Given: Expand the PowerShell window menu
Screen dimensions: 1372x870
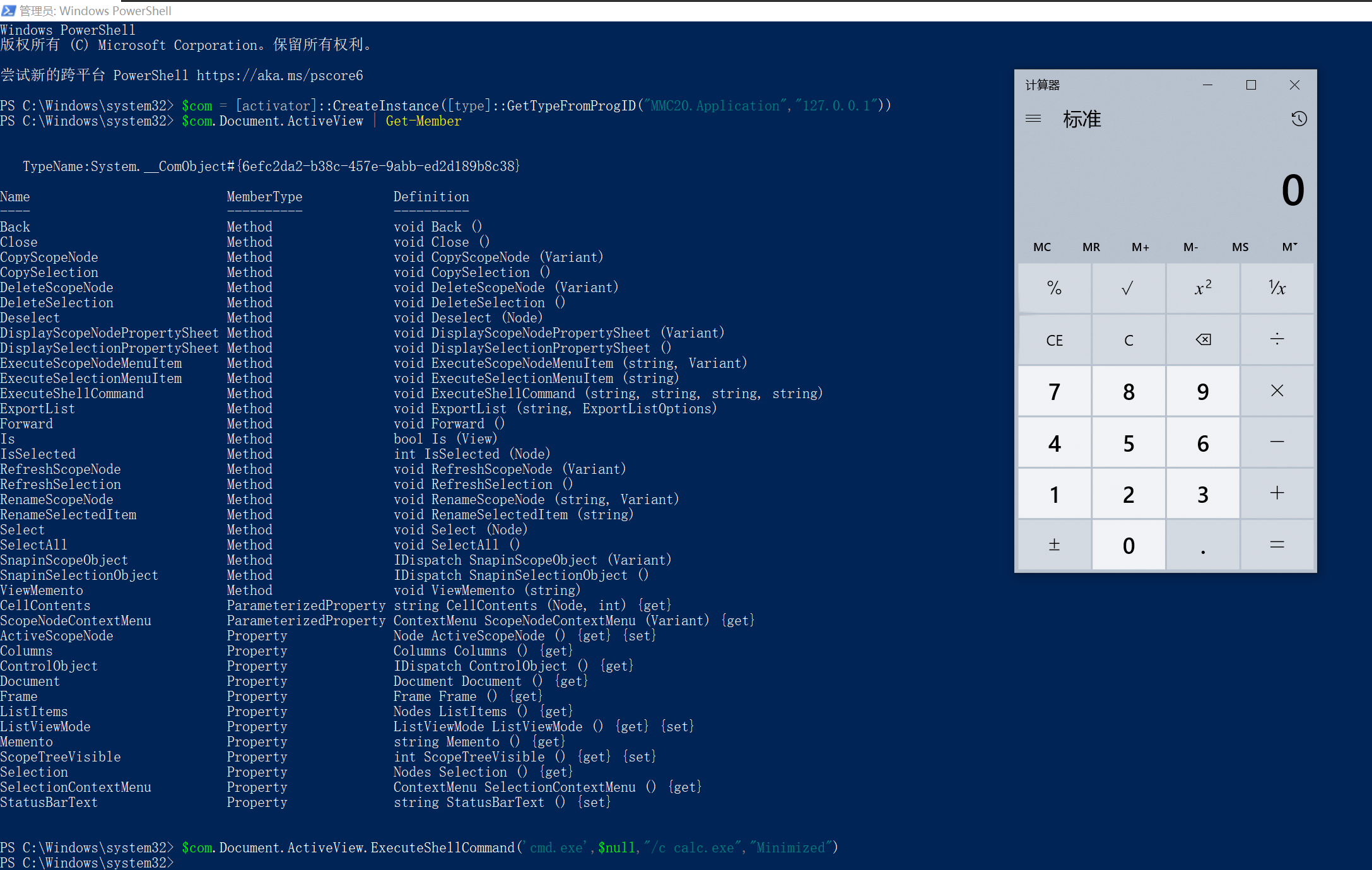Looking at the screenshot, I should click(x=9, y=9).
